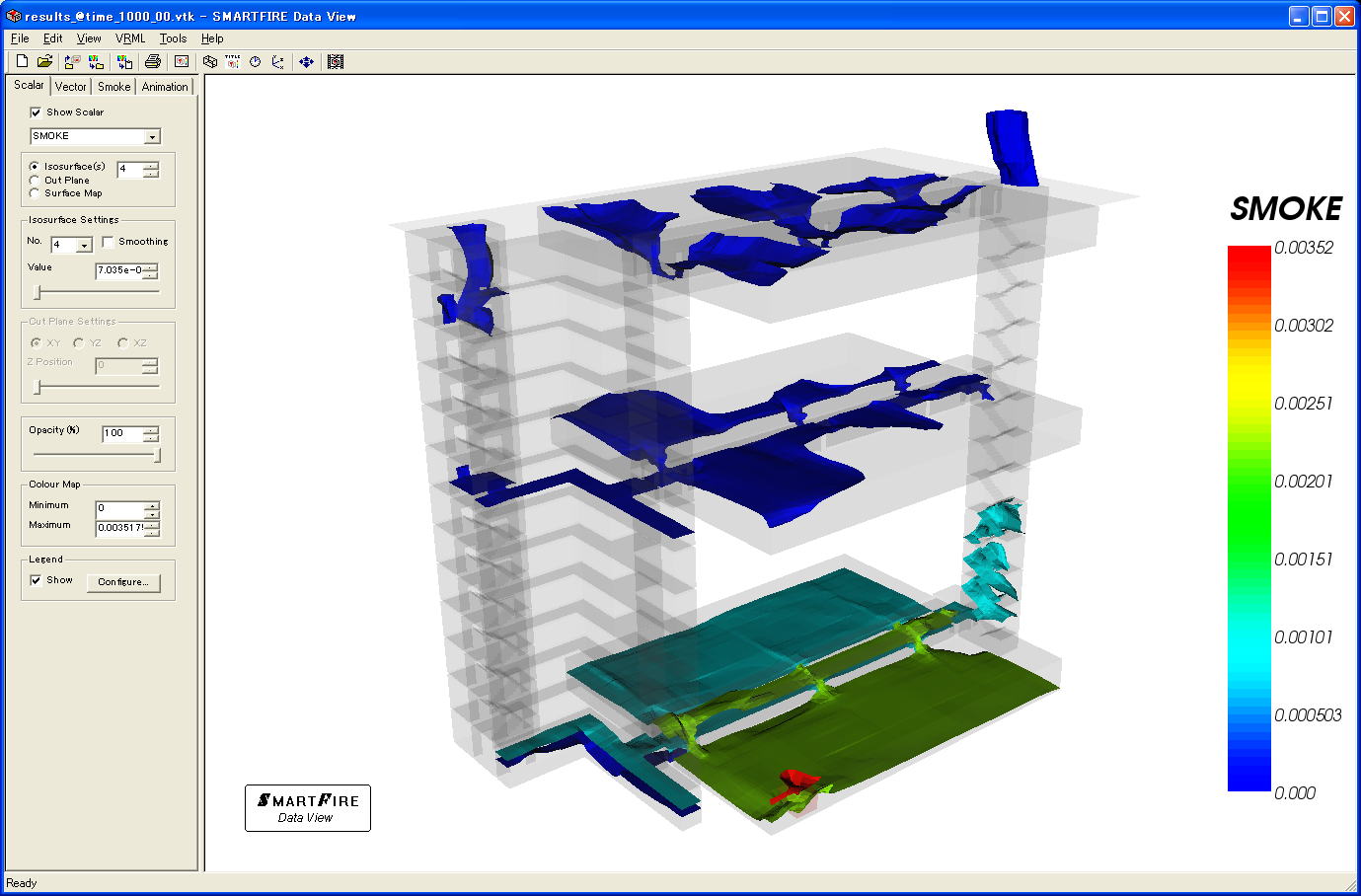
Task: Click the blue four-arrow move view icon
Action: [x=306, y=61]
